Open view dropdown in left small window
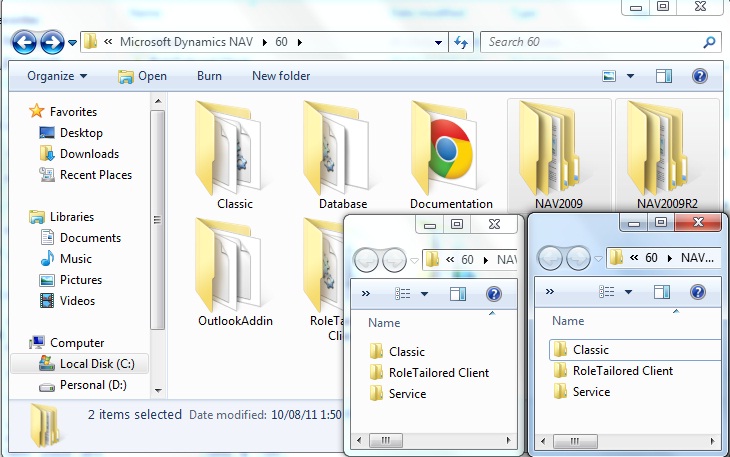This screenshot has height=457, width=730. pos(425,294)
